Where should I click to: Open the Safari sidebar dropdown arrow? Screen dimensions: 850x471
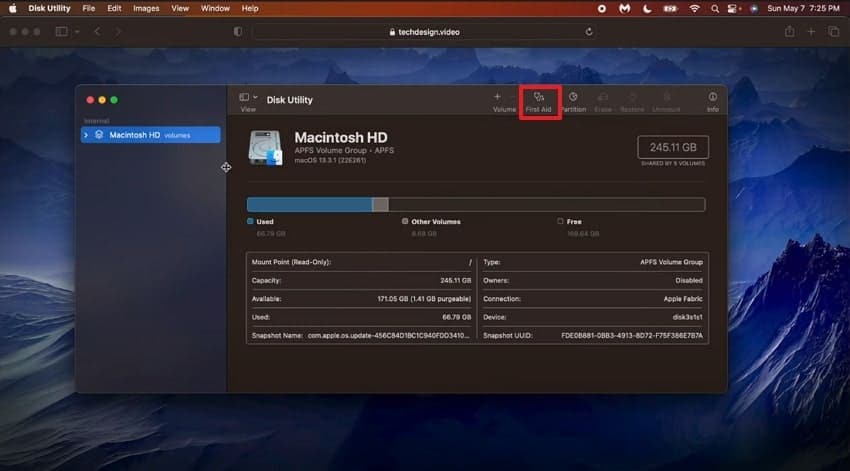point(77,32)
